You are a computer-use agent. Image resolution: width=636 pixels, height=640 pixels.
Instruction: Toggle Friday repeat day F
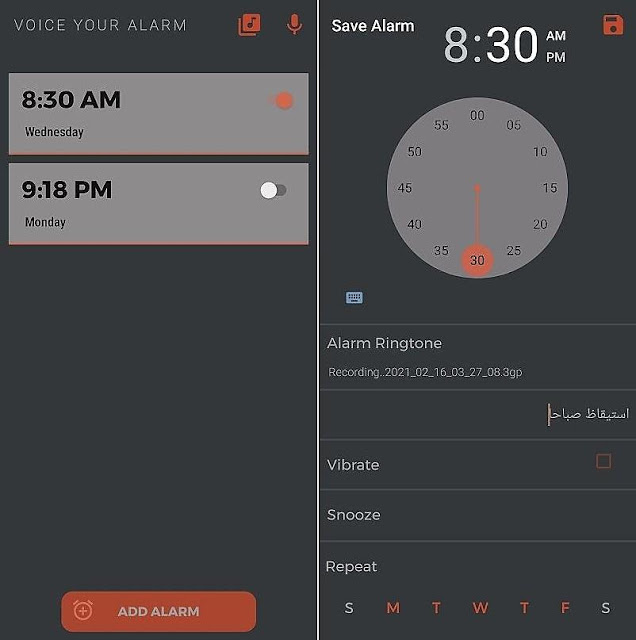(x=565, y=608)
